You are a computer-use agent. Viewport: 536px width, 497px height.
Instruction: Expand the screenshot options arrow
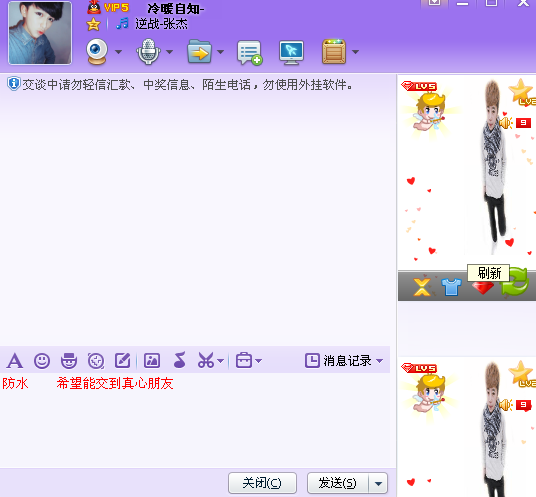click(220, 361)
